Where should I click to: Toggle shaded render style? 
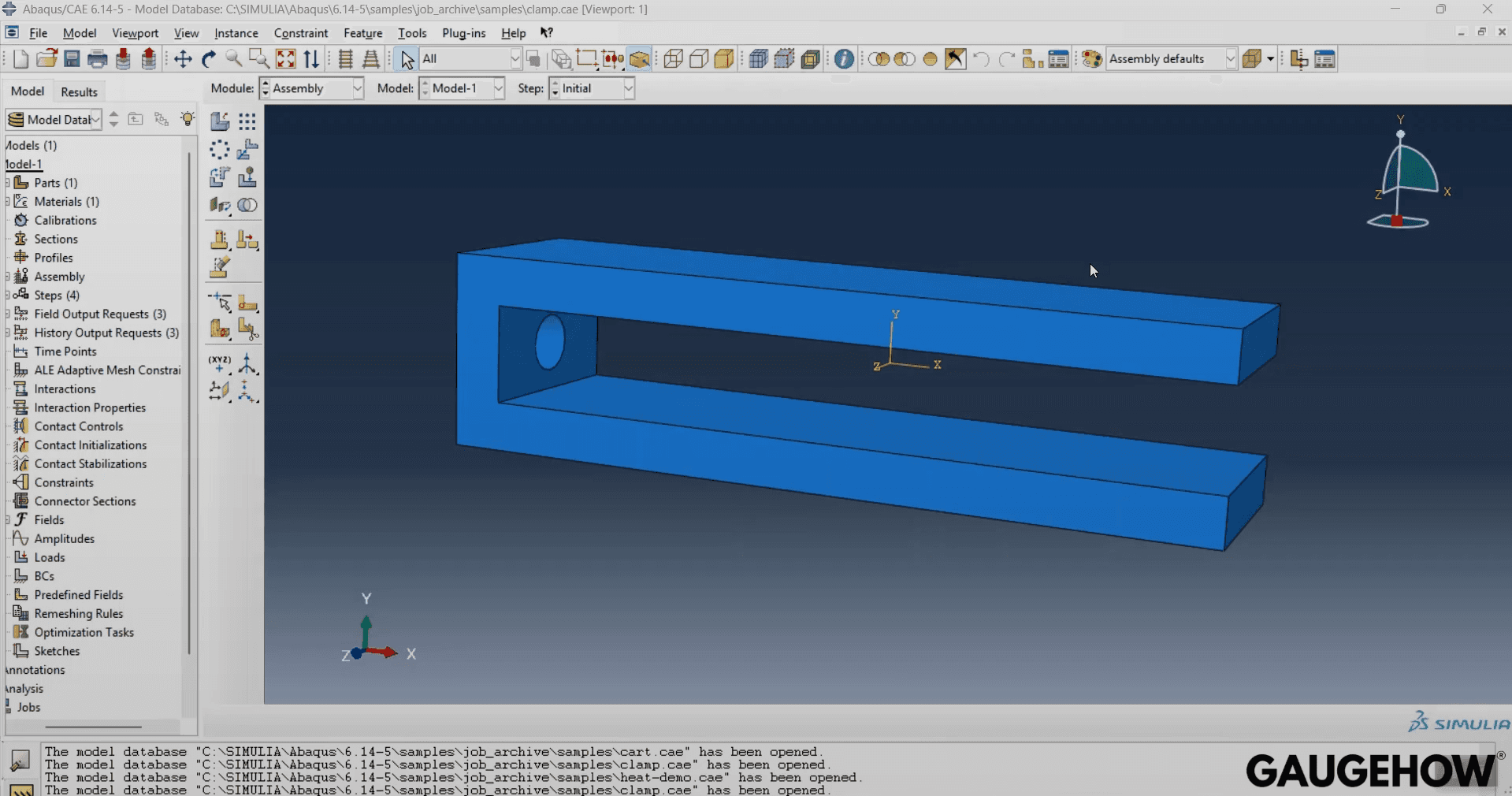click(724, 58)
